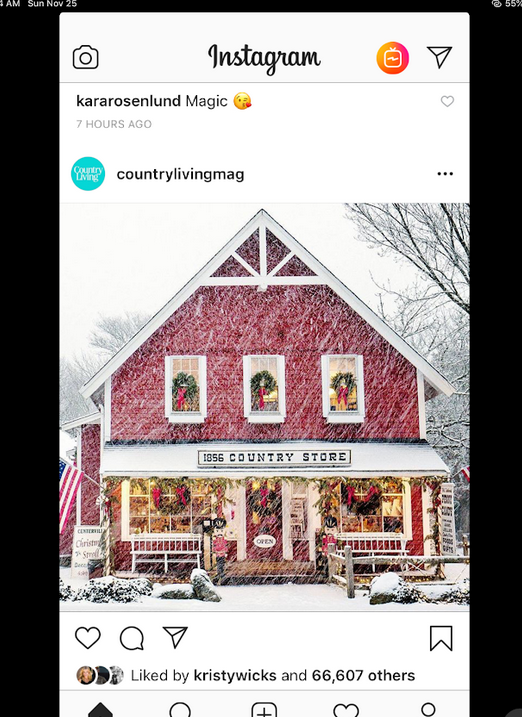Save the post with the bookmark icon
522x717 pixels.
441,638
